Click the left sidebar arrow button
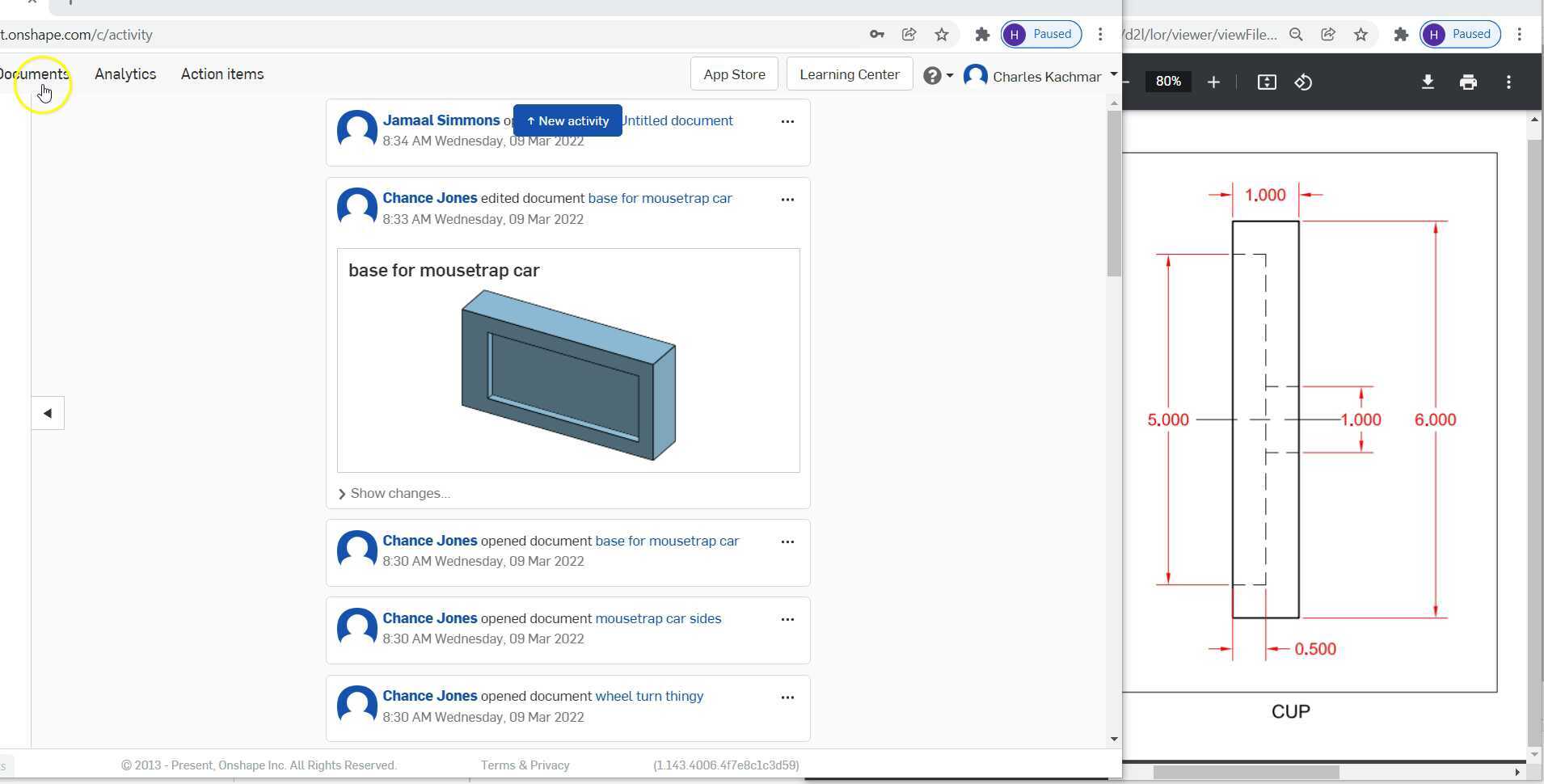This screenshot has width=1544, height=784. click(x=48, y=413)
